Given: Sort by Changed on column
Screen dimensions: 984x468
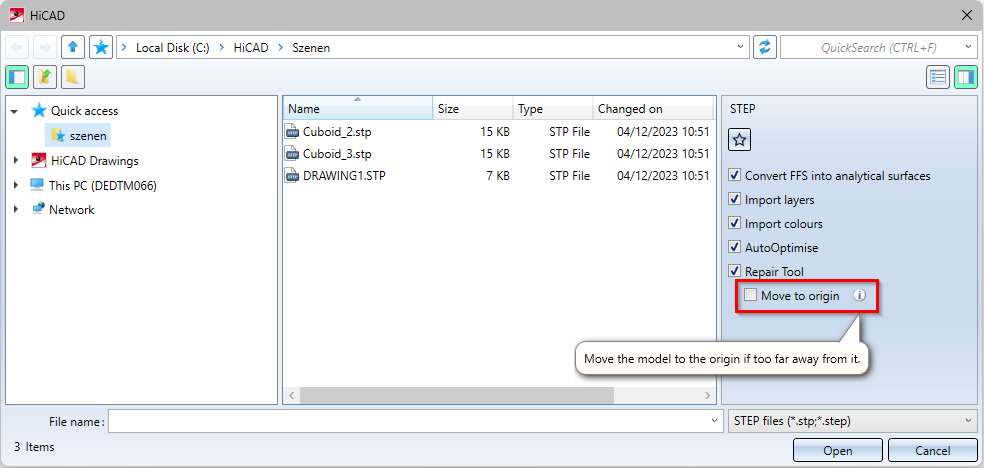Looking at the screenshot, I should pyautogui.click(x=653, y=109).
